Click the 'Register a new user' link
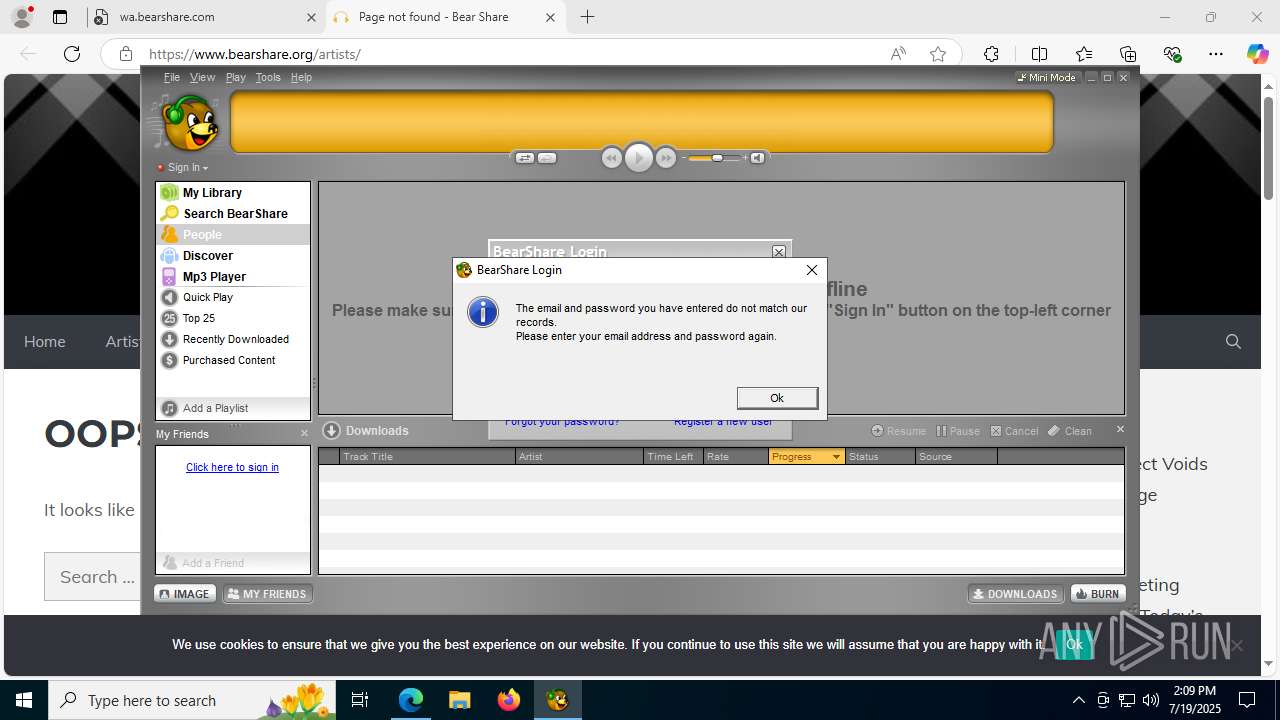1280x720 pixels. pos(723,423)
